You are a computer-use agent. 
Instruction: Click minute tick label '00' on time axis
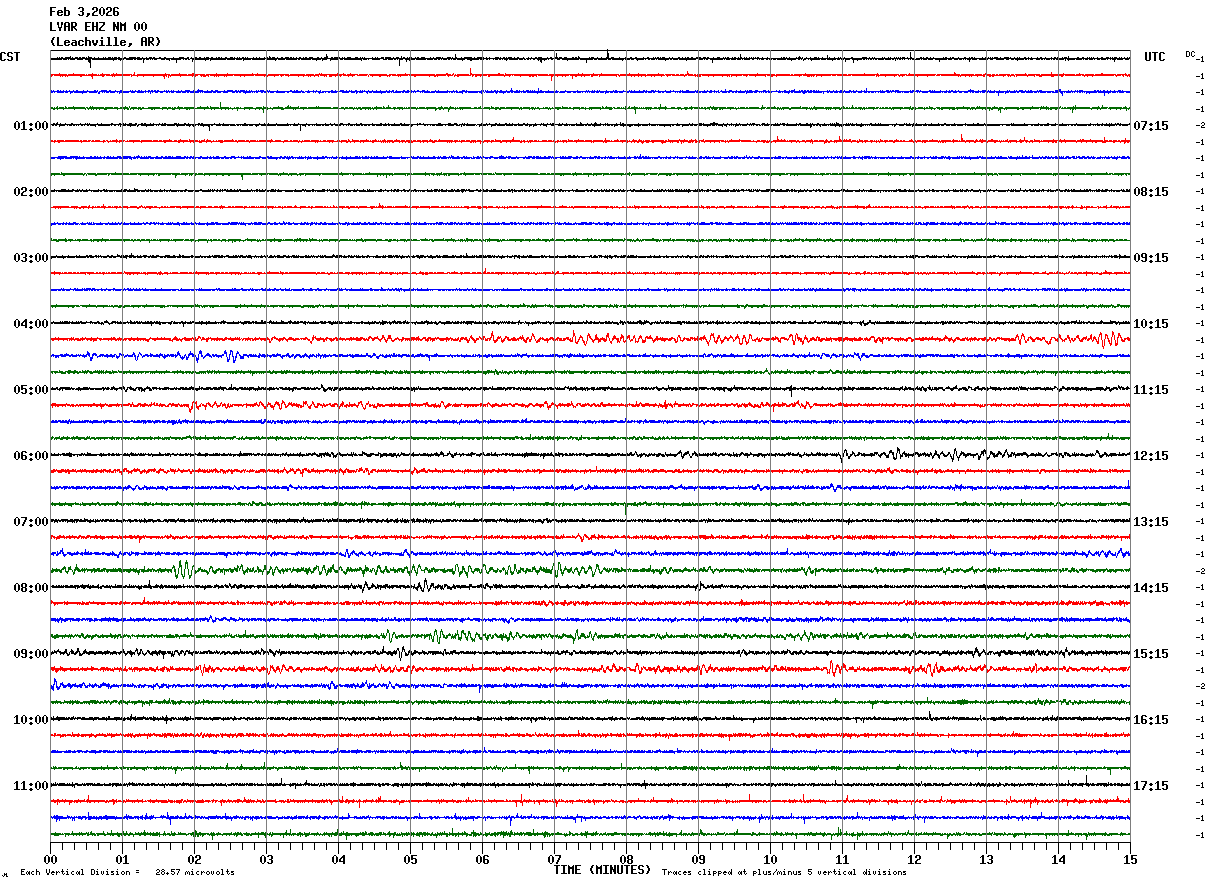50,859
